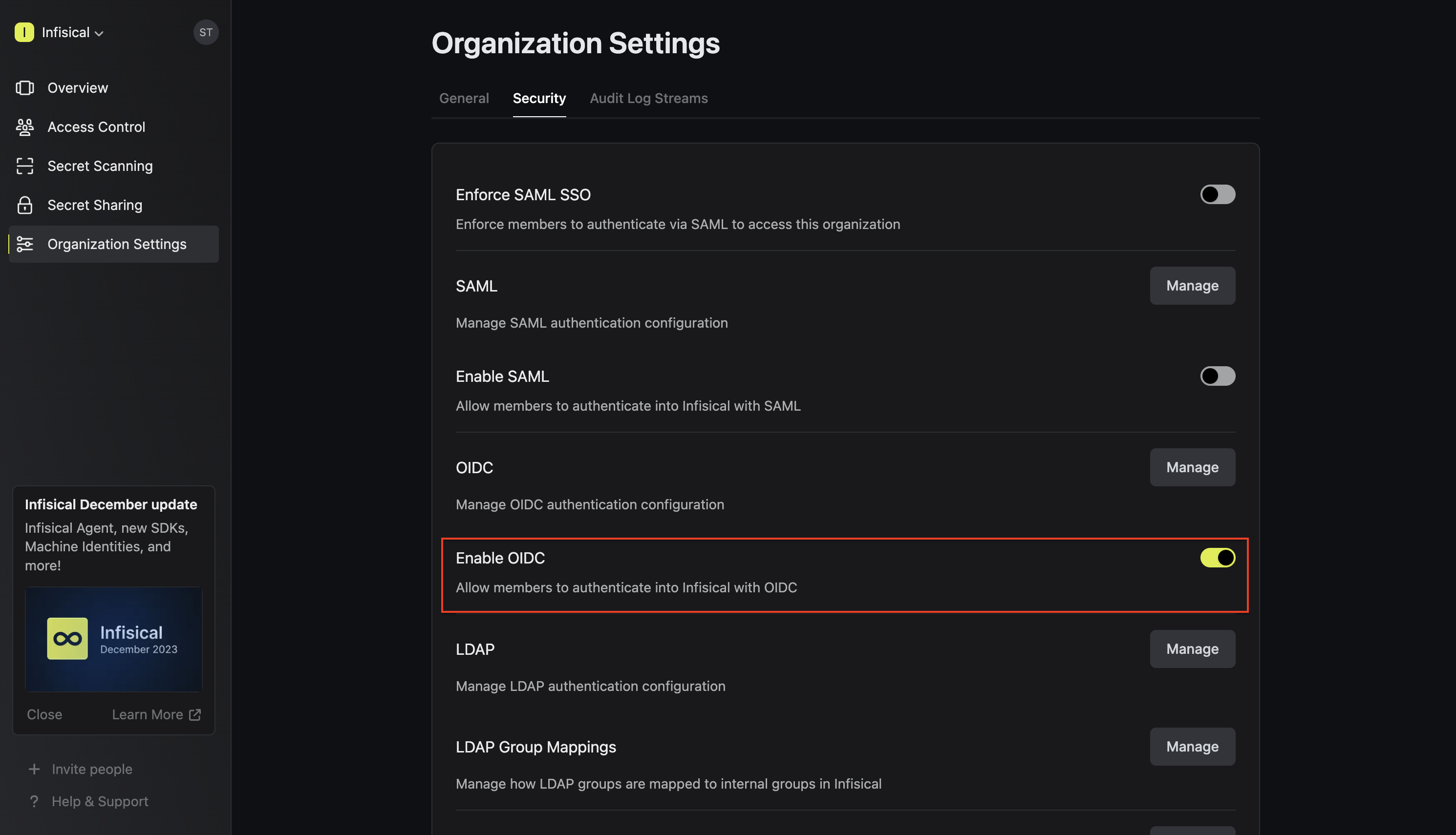Open the Audit Log Streams tab
1456x835 pixels.
[x=648, y=98]
